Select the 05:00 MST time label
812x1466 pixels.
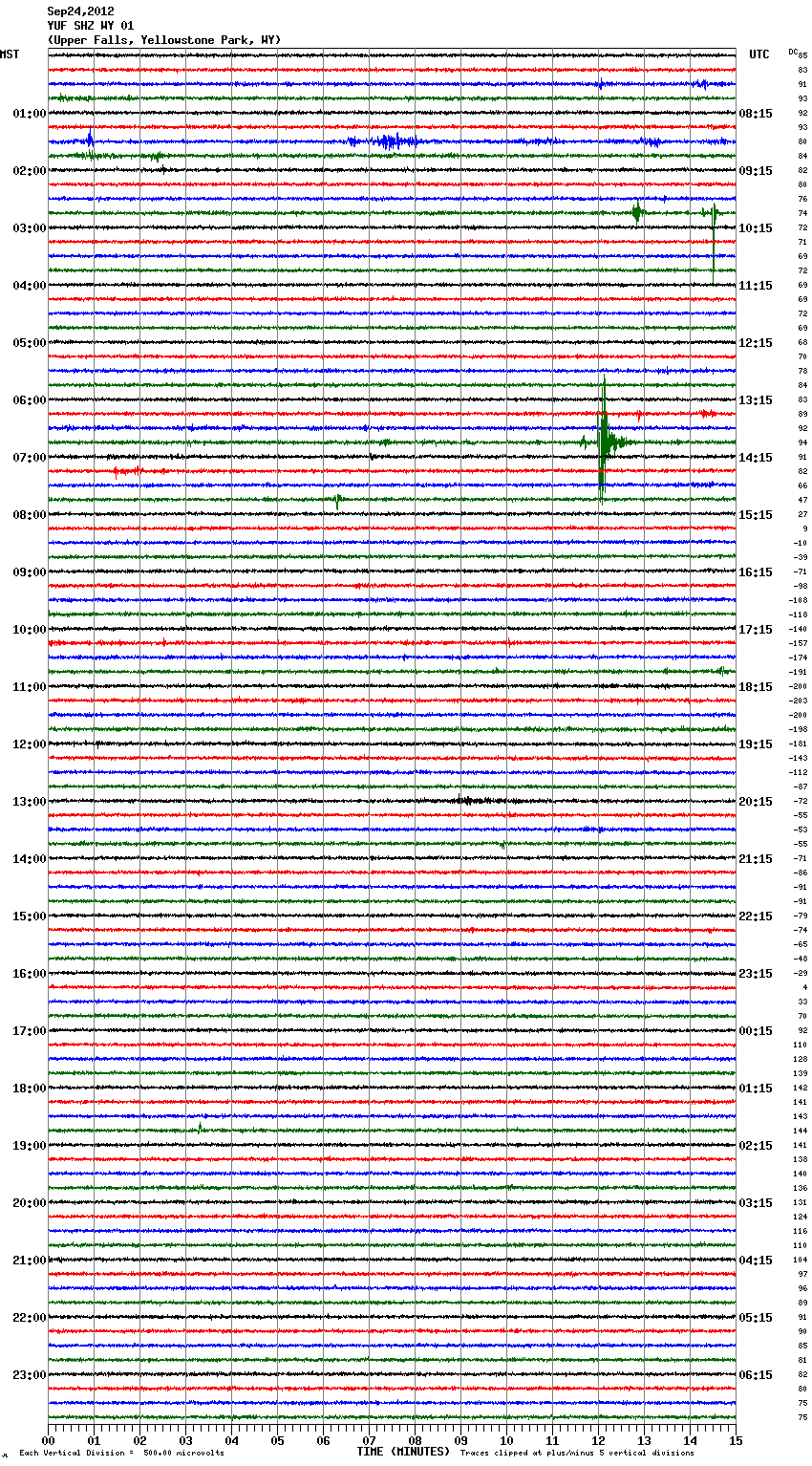[30, 343]
